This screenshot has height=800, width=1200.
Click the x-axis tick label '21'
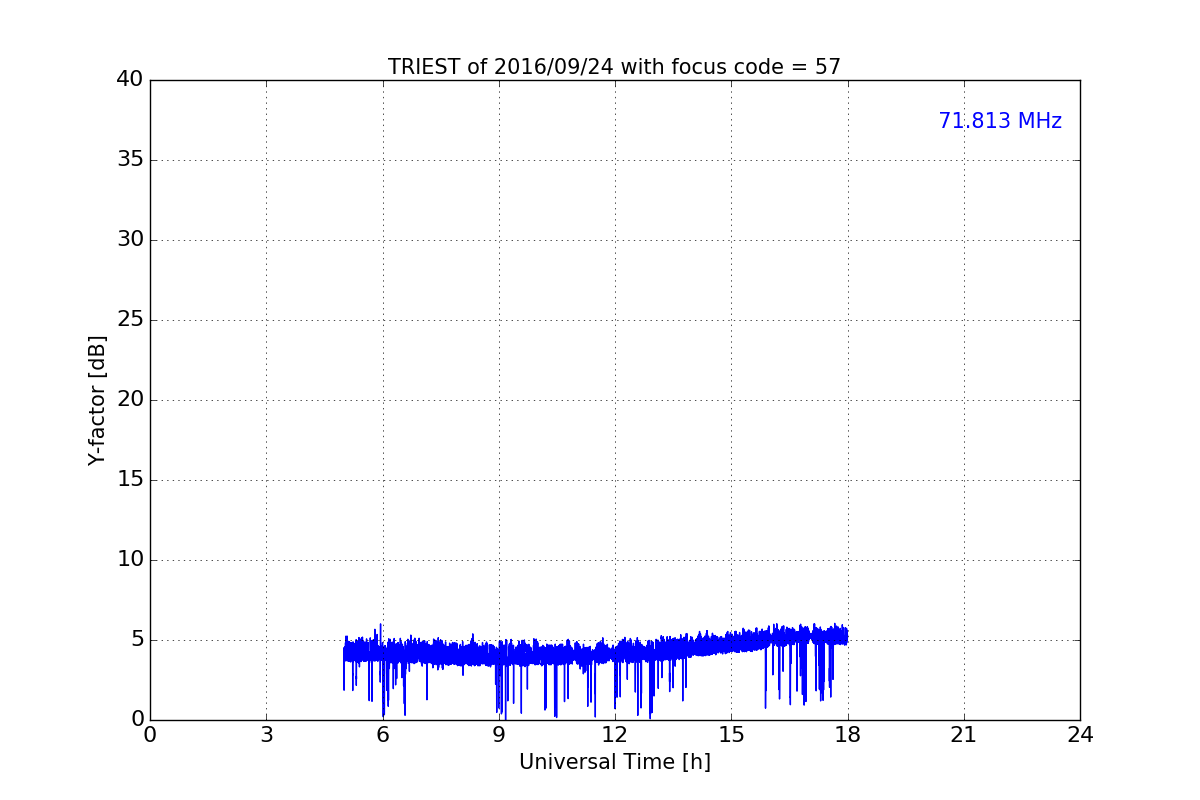[964, 735]
